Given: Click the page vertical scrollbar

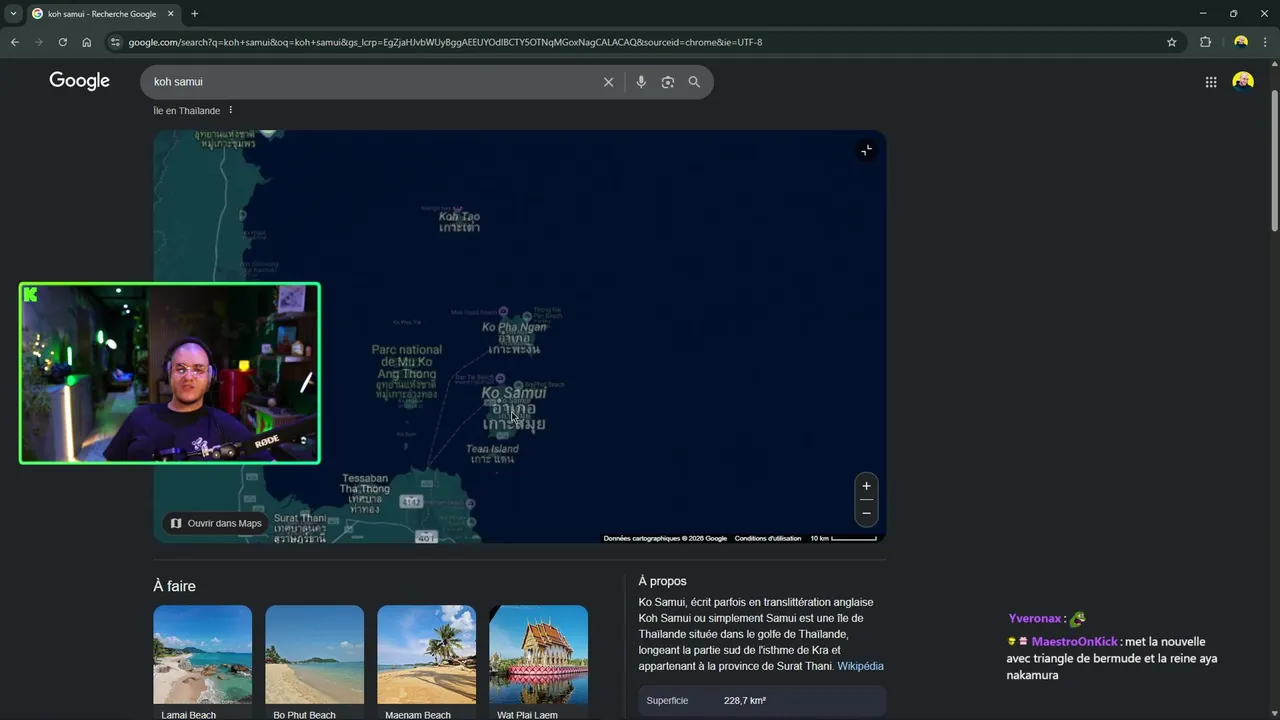Looking at the screenshot, I should coord(1274,160).
